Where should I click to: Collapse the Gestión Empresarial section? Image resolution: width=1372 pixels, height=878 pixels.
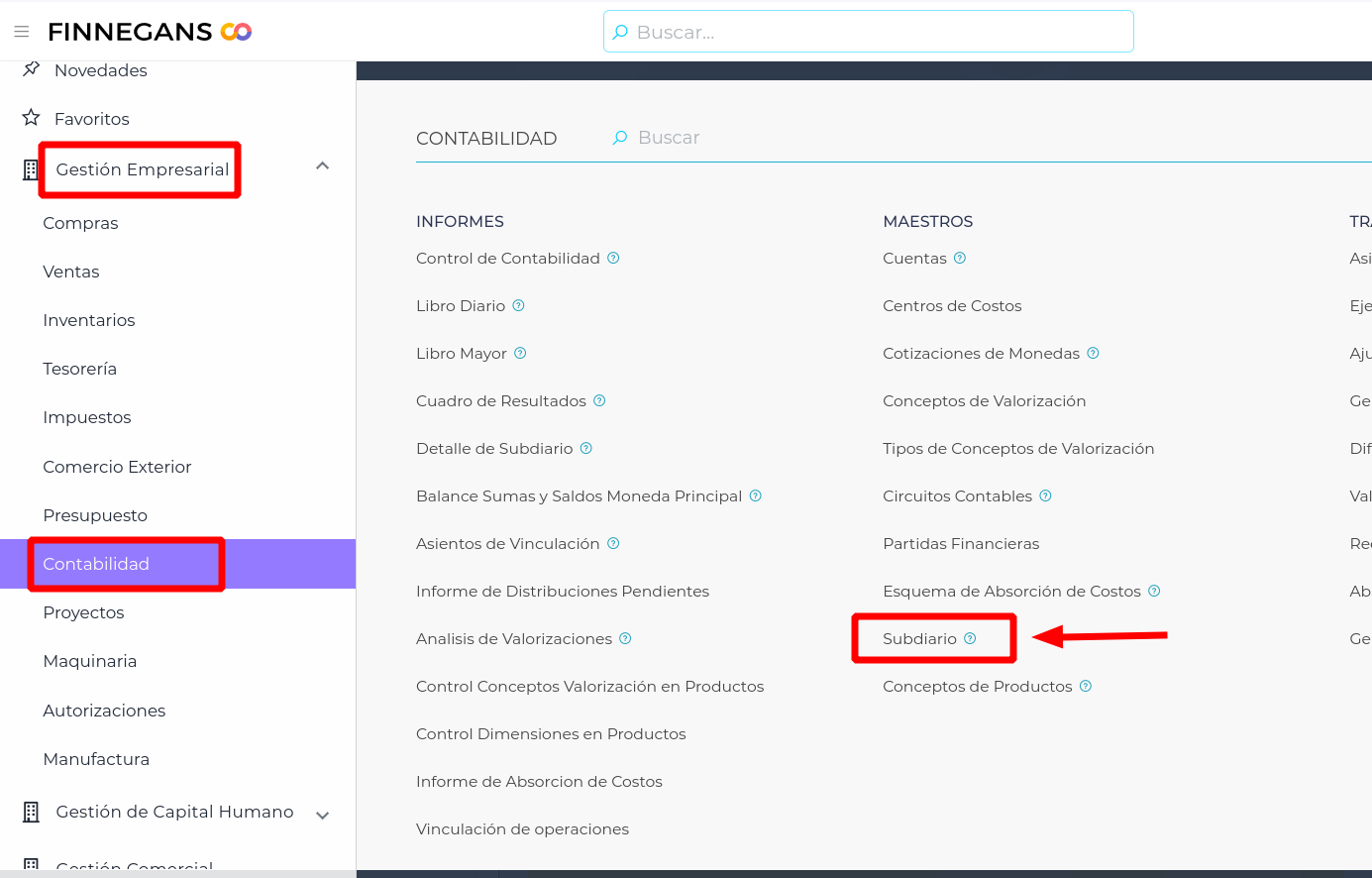[x=322, y=166]
